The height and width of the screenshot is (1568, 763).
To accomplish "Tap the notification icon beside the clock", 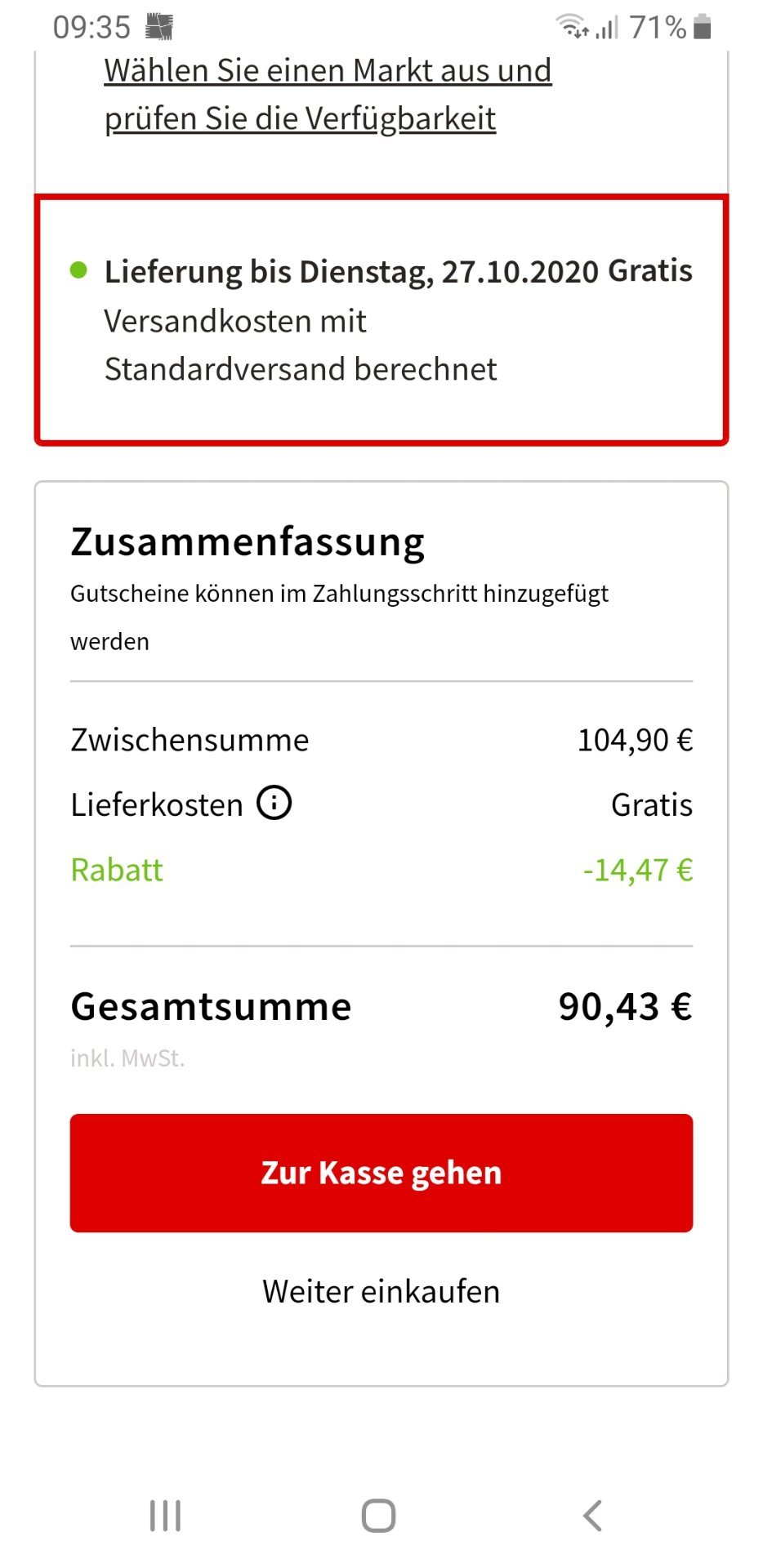I will 159,28.
